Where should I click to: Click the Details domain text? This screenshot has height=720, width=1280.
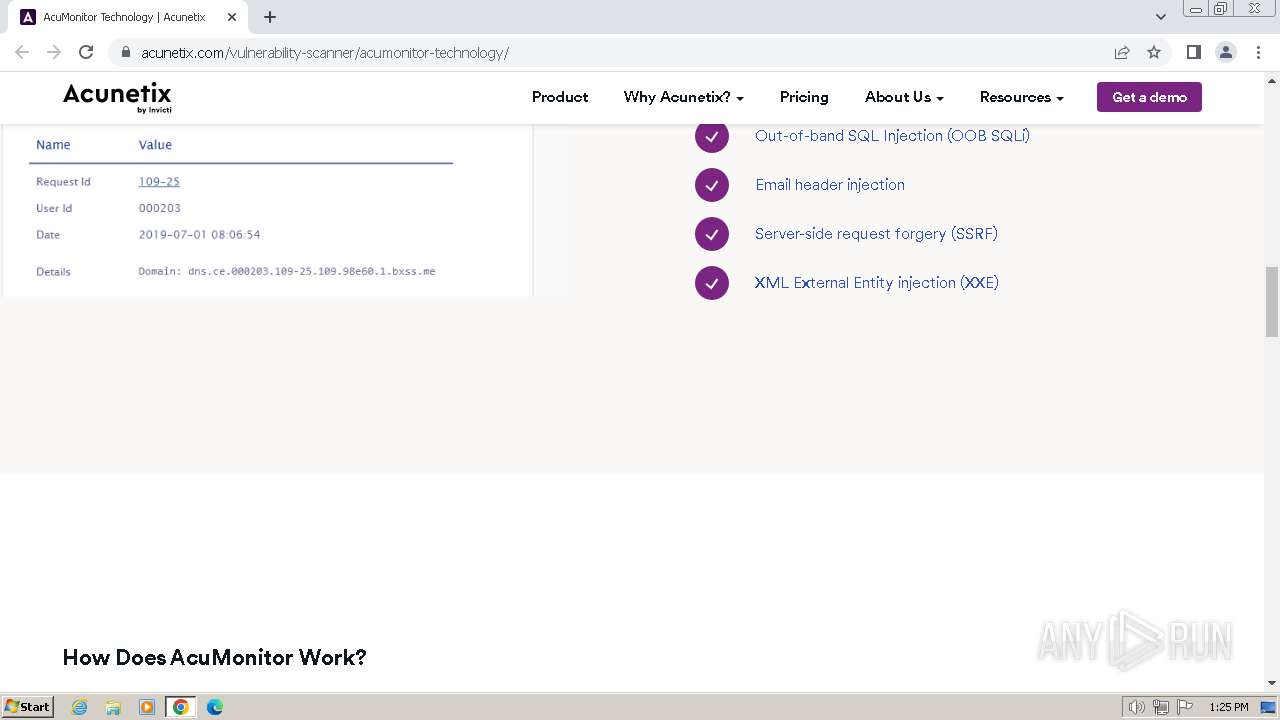287,271
